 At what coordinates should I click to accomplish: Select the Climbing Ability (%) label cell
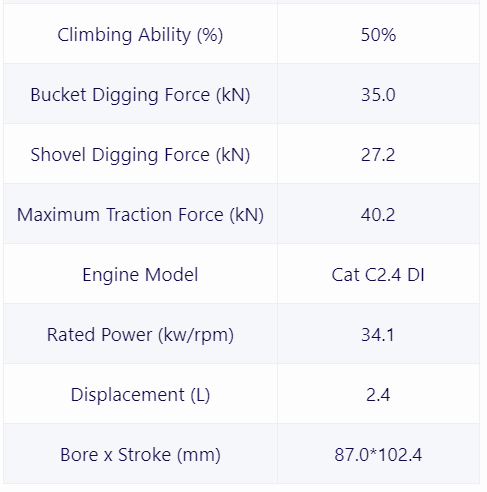point(140,34)
